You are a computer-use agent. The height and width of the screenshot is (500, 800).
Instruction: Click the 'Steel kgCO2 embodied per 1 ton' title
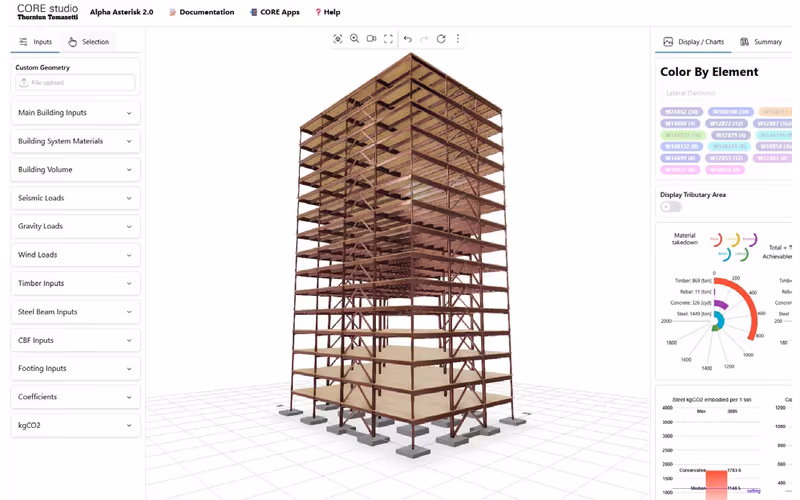click(x=711, y=399)
